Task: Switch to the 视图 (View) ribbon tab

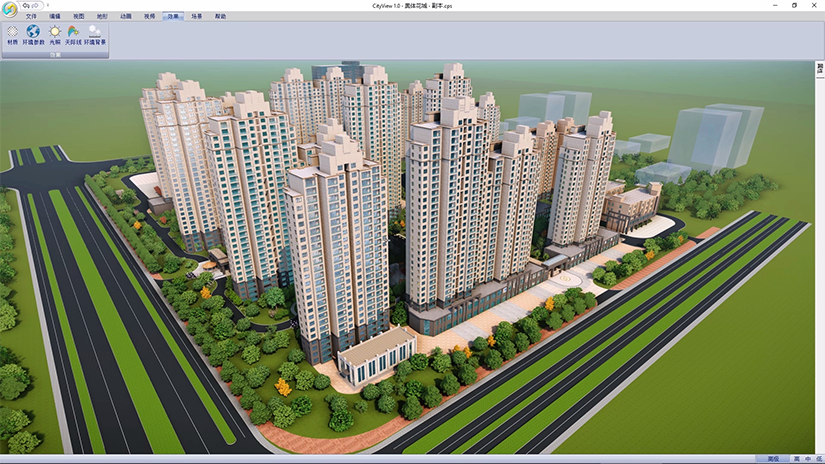Action: [79, 17]
